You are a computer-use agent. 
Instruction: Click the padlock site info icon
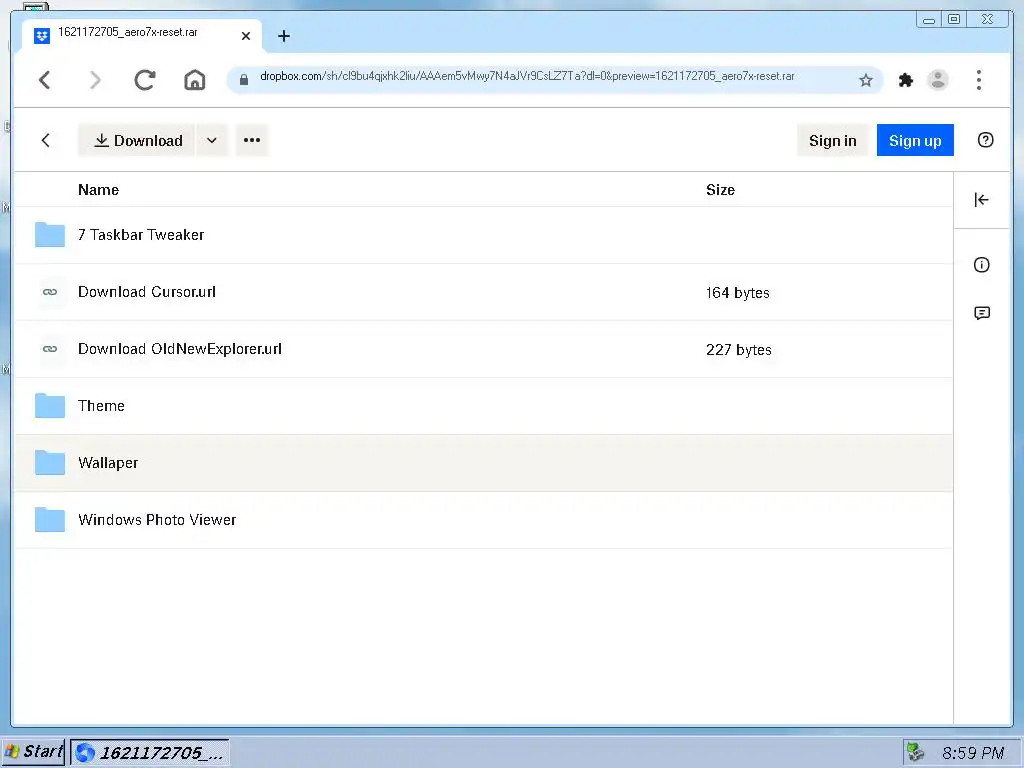[x=244, y=80]
